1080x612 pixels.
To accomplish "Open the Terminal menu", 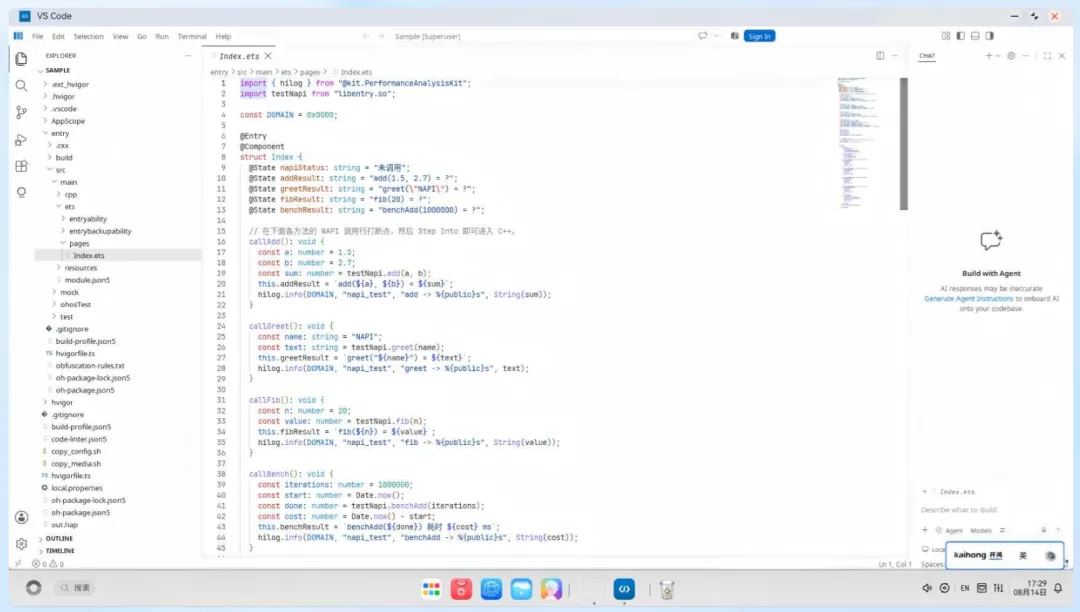I will (x=191, y=36).
